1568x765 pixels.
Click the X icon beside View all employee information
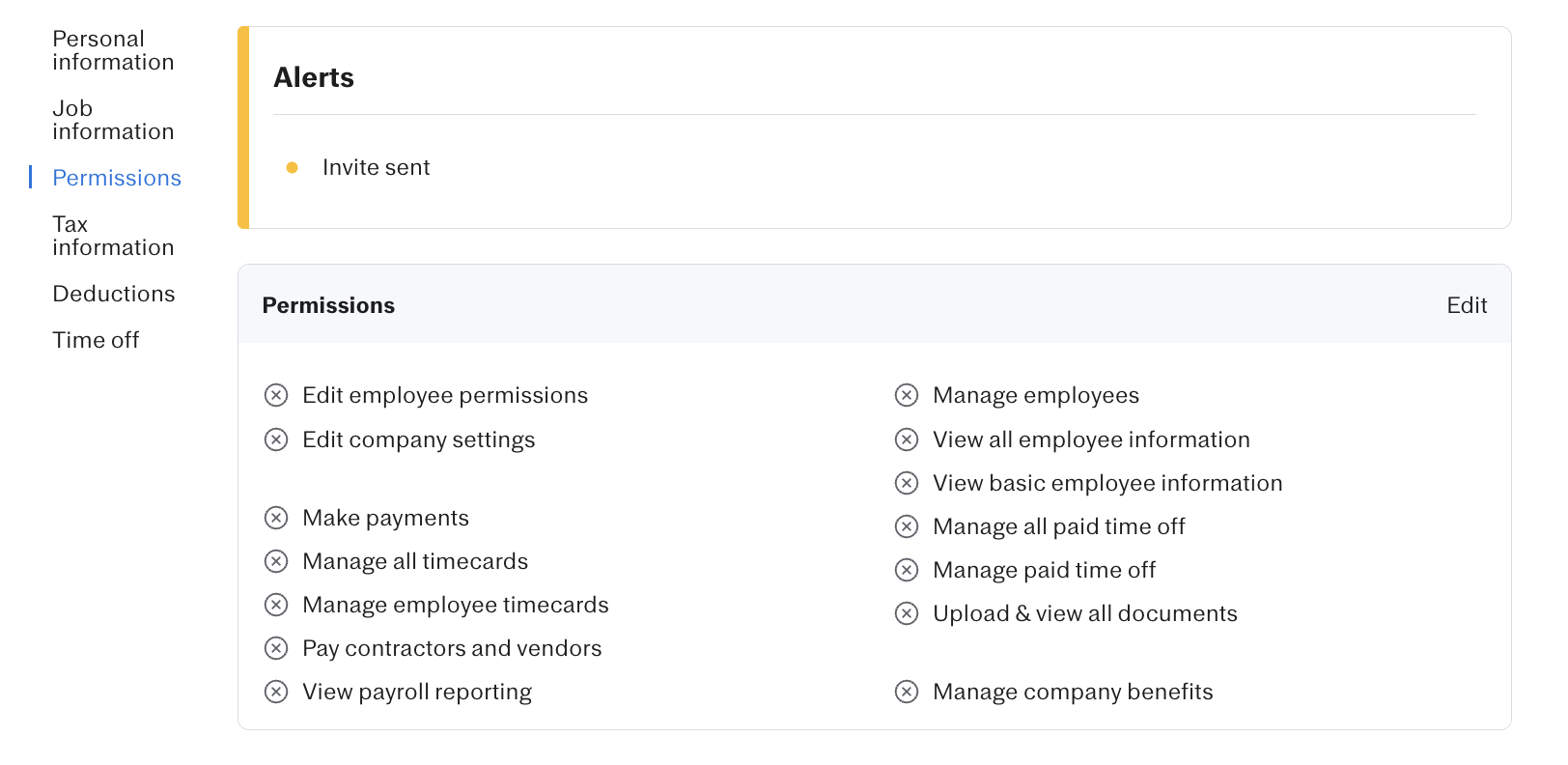[907, 439]
